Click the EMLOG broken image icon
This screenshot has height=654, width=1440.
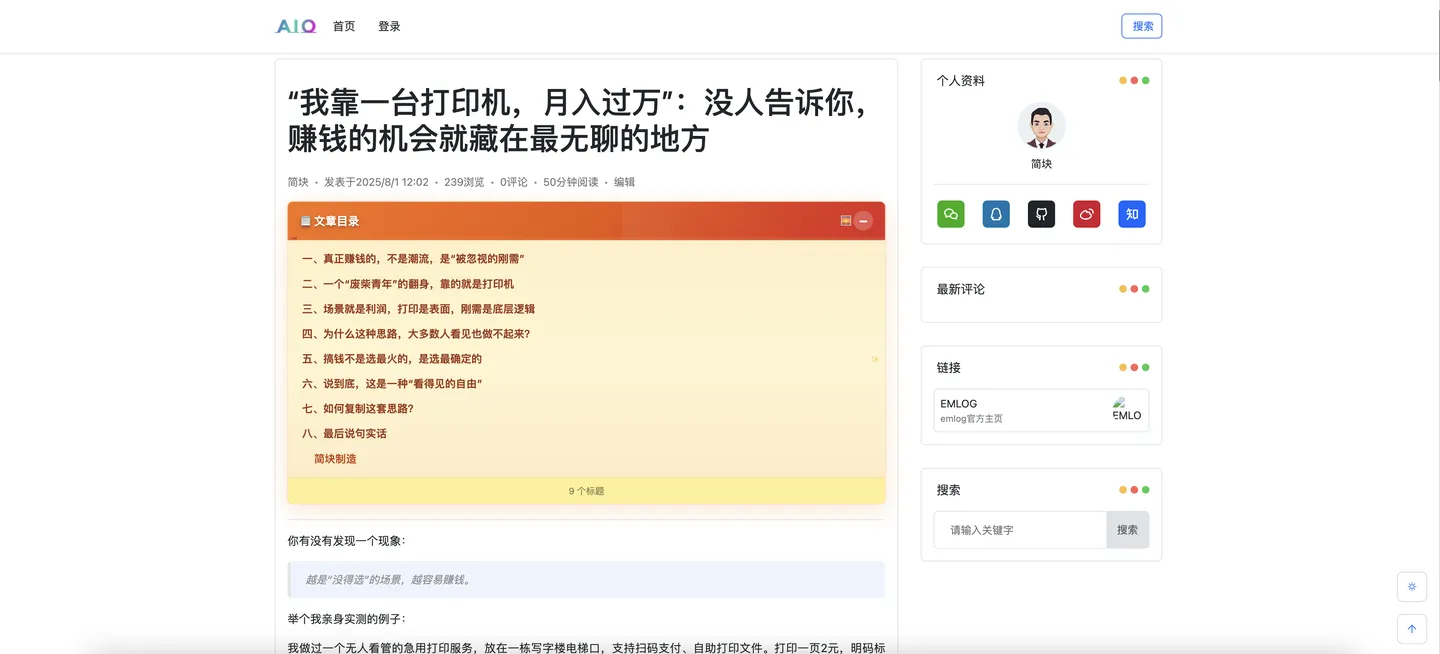[1127, 410]
